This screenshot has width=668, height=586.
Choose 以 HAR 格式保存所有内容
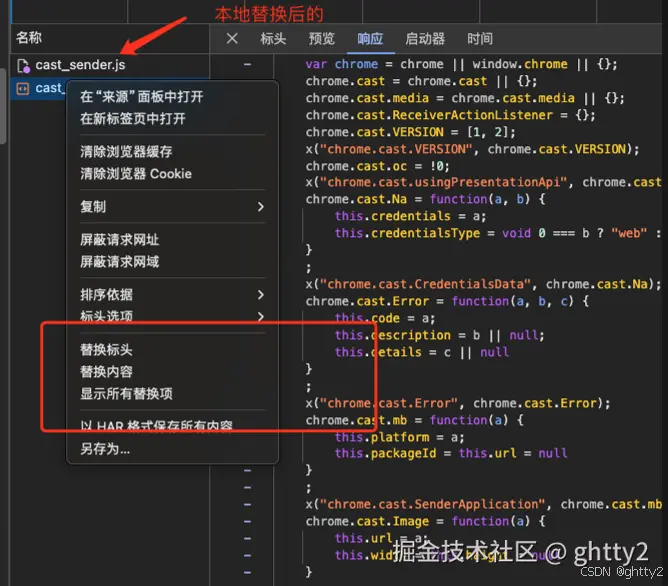point(156,426)
